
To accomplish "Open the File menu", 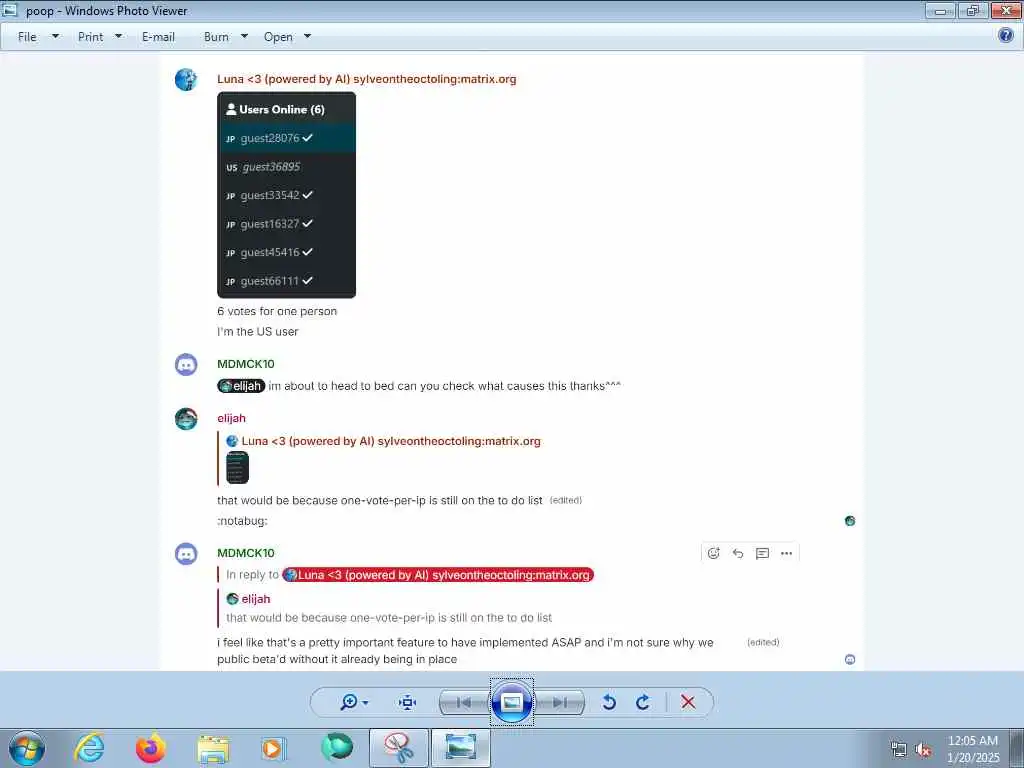I will 27,37.
